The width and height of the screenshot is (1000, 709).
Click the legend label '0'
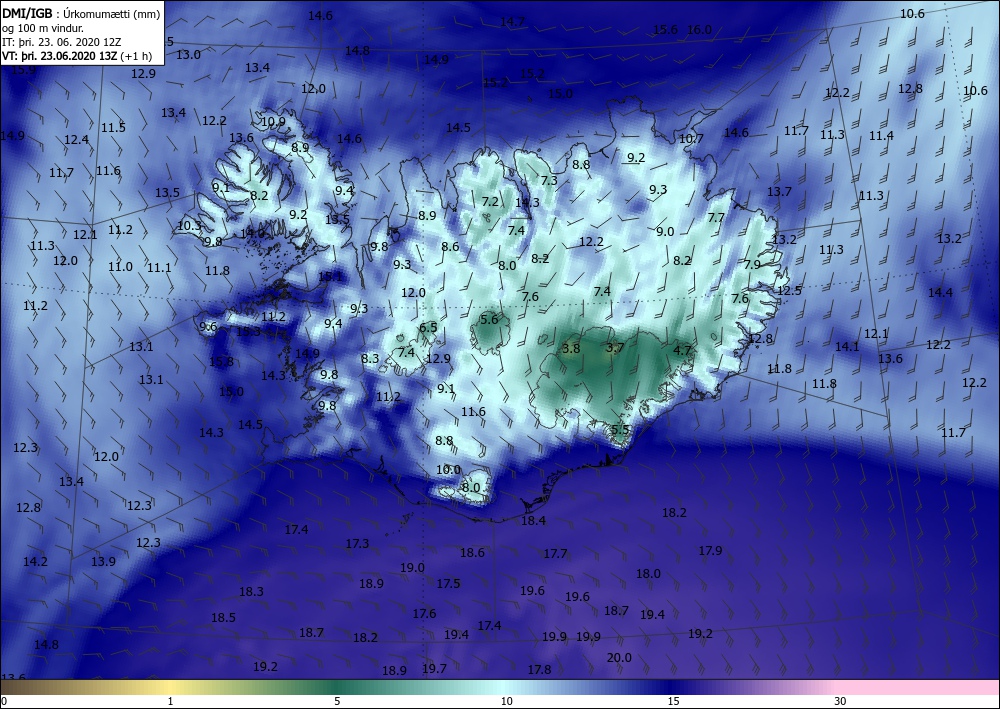4,701
